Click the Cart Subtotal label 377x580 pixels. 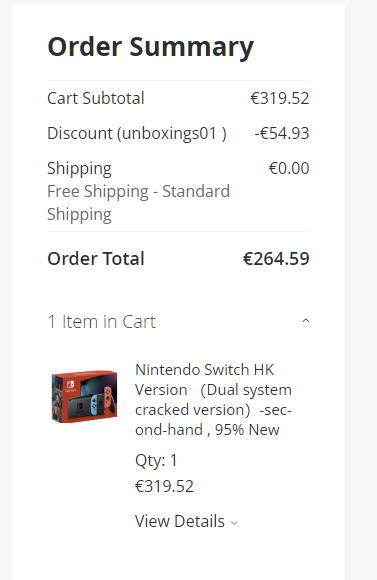click(96, 98)
